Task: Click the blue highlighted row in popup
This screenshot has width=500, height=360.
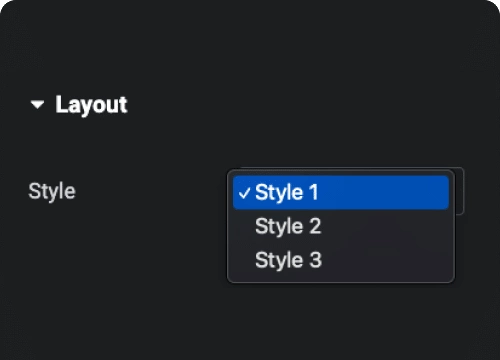Action: (x=341, y=193)
